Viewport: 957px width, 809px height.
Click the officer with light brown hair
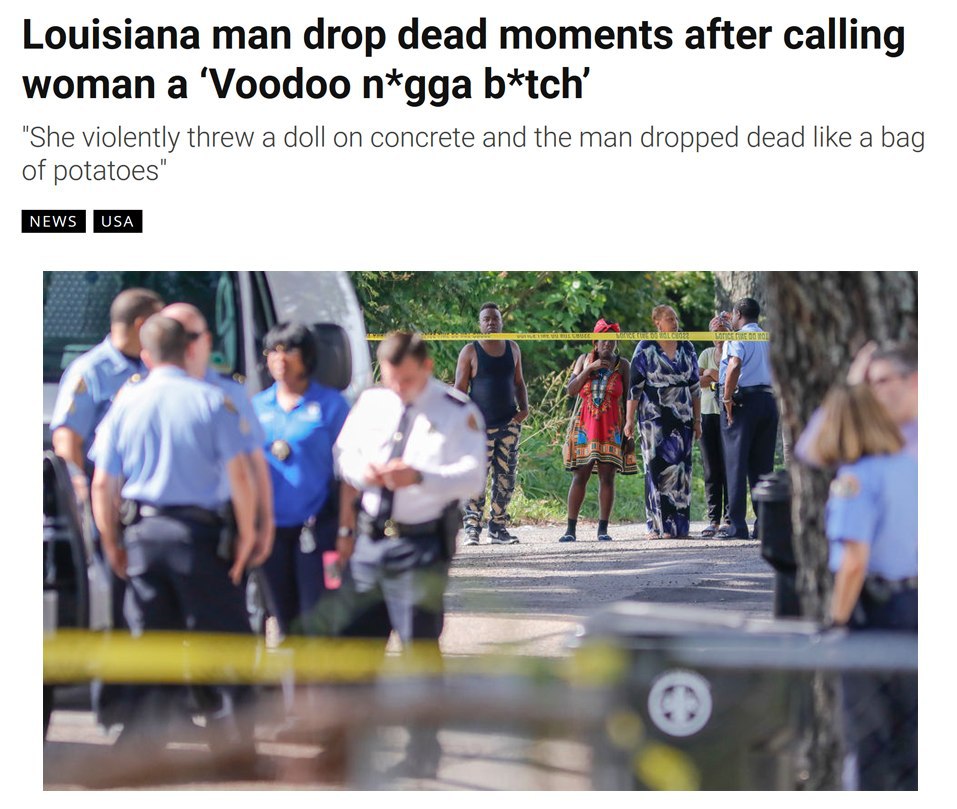pos(867,549)
